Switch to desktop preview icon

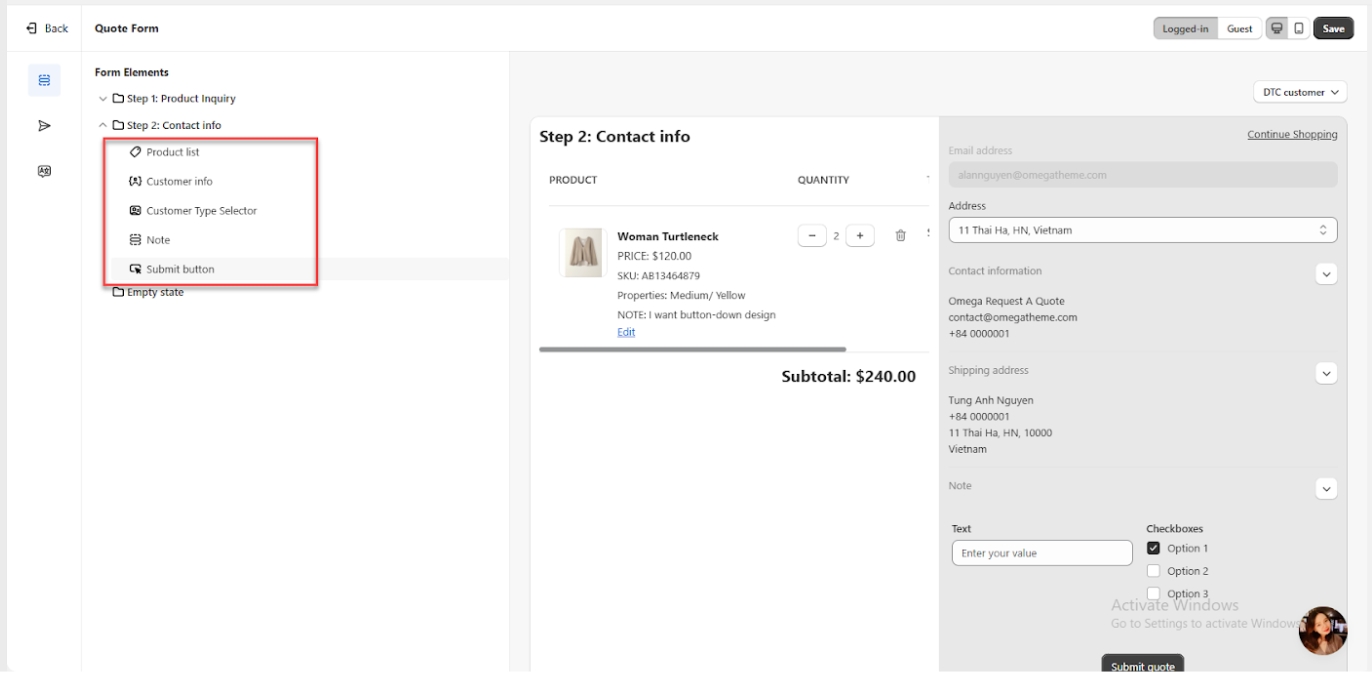1277,29
